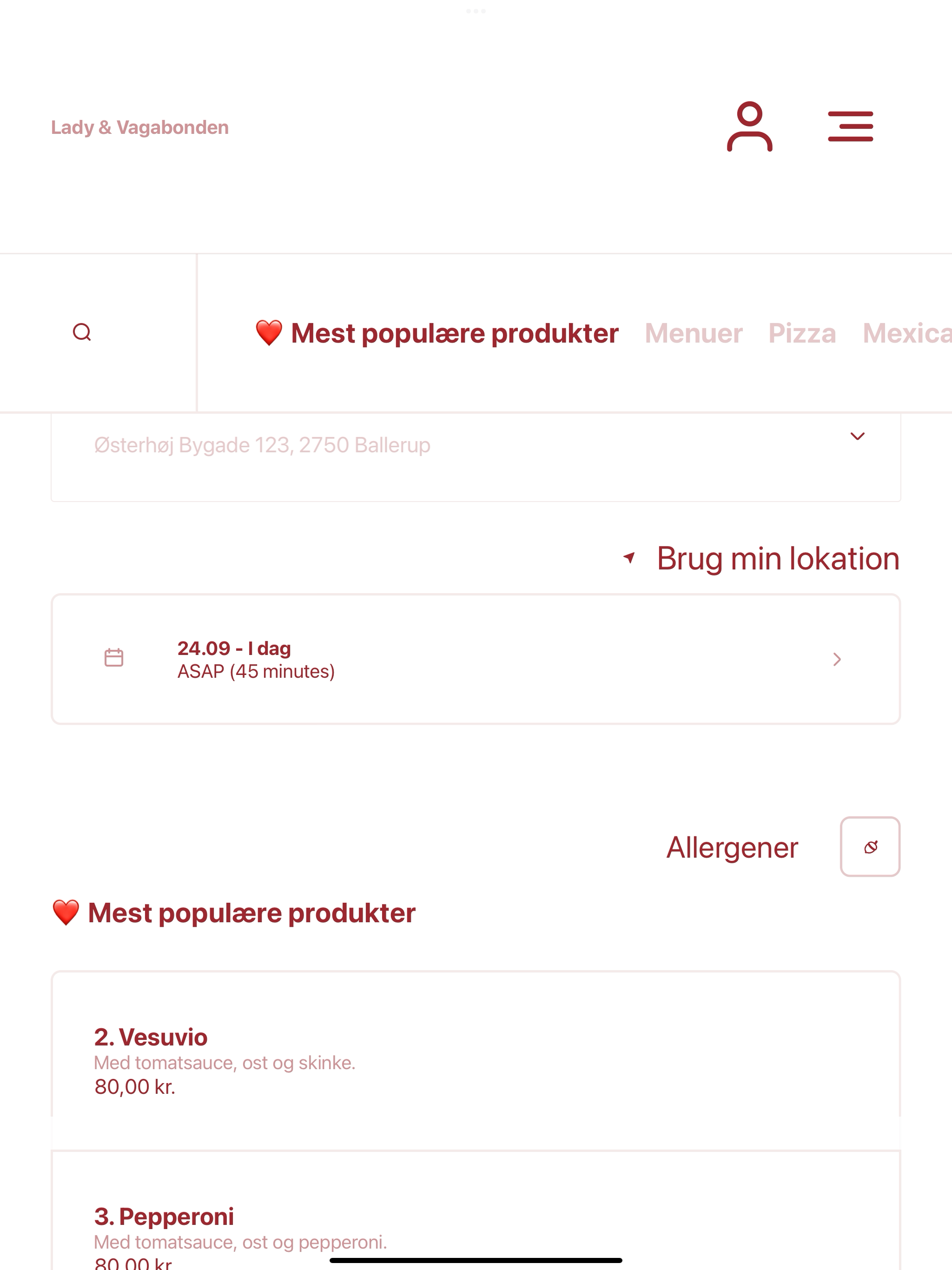Viewport: 952px width, 1270px height.
Task: Click the Allergener label
Action: click(x=732, y=847)
